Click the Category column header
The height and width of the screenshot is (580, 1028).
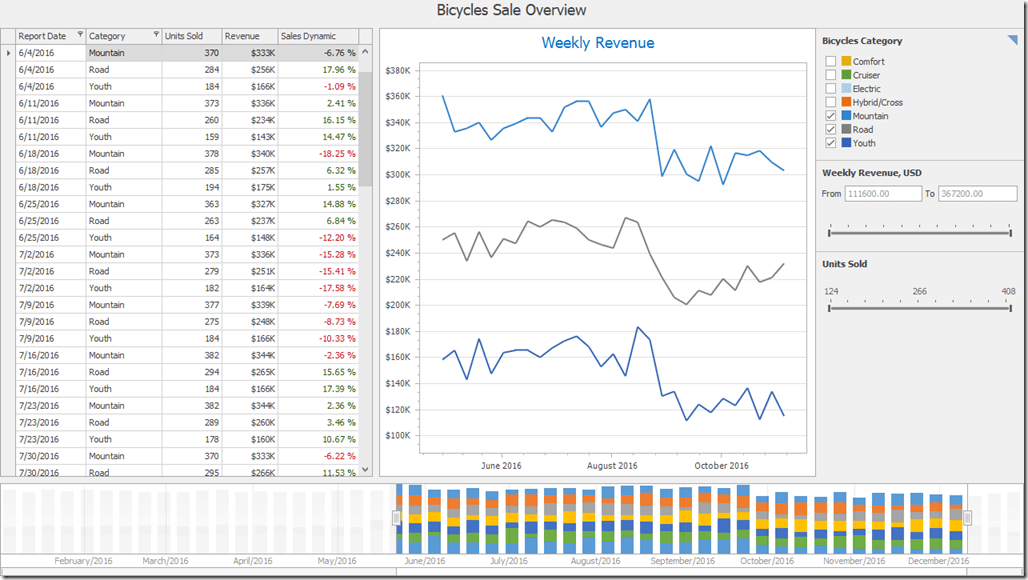[x=124, y=36]
